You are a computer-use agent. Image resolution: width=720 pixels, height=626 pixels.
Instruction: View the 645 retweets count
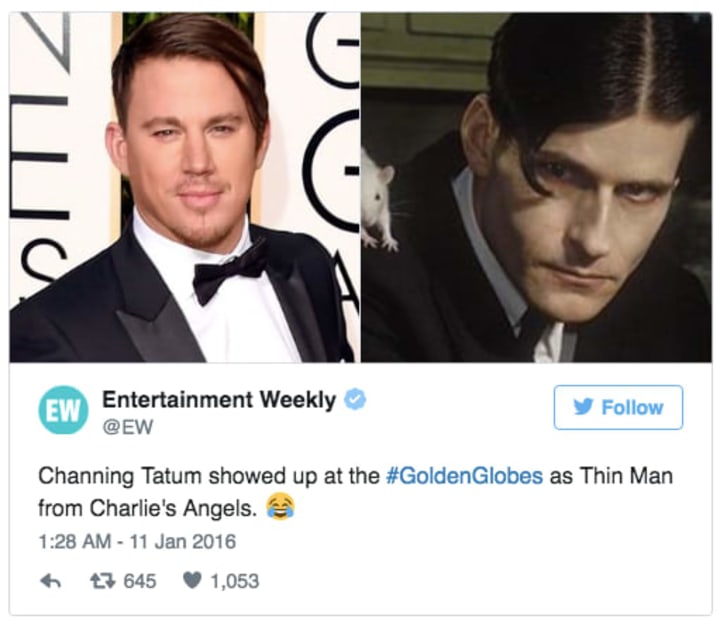click(x=140, y=581)
